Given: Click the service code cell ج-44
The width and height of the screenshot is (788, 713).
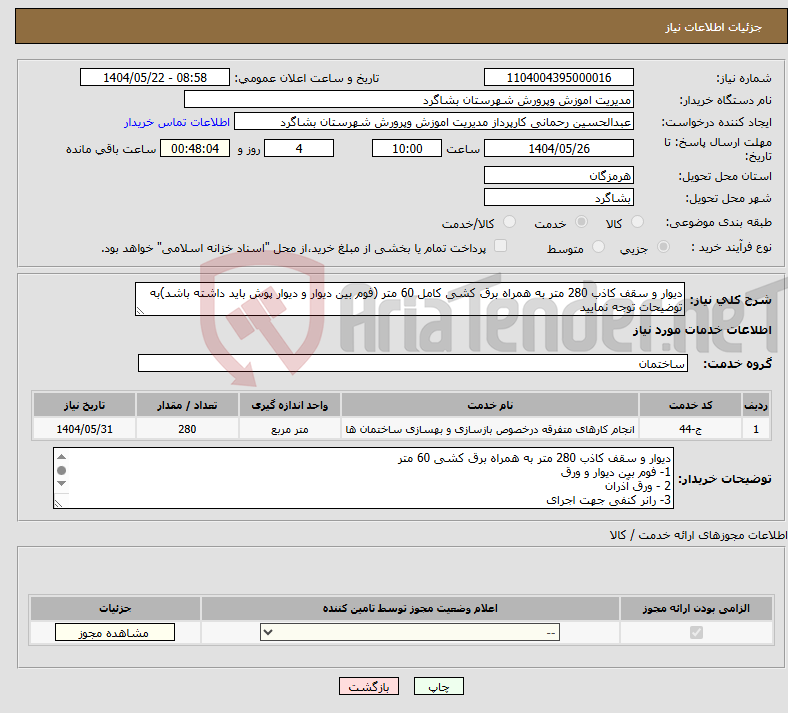Looking at the screenshot, I should coord(691,429).
